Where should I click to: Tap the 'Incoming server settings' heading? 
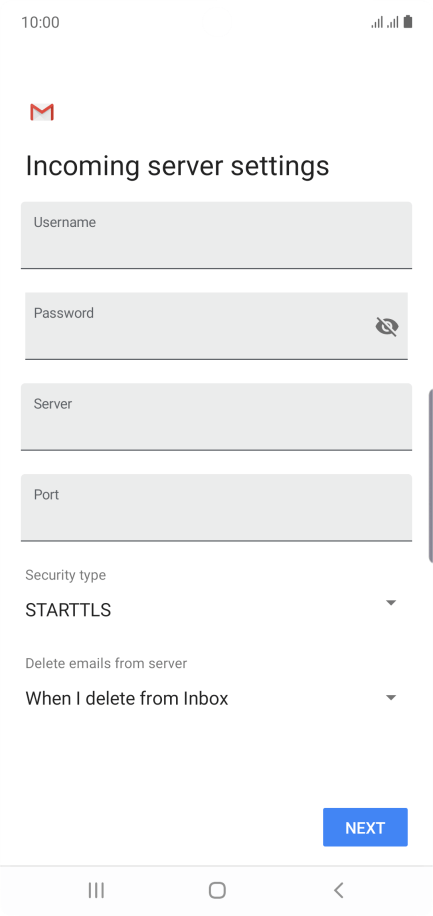pyautogui.click(x=177, y=166)
